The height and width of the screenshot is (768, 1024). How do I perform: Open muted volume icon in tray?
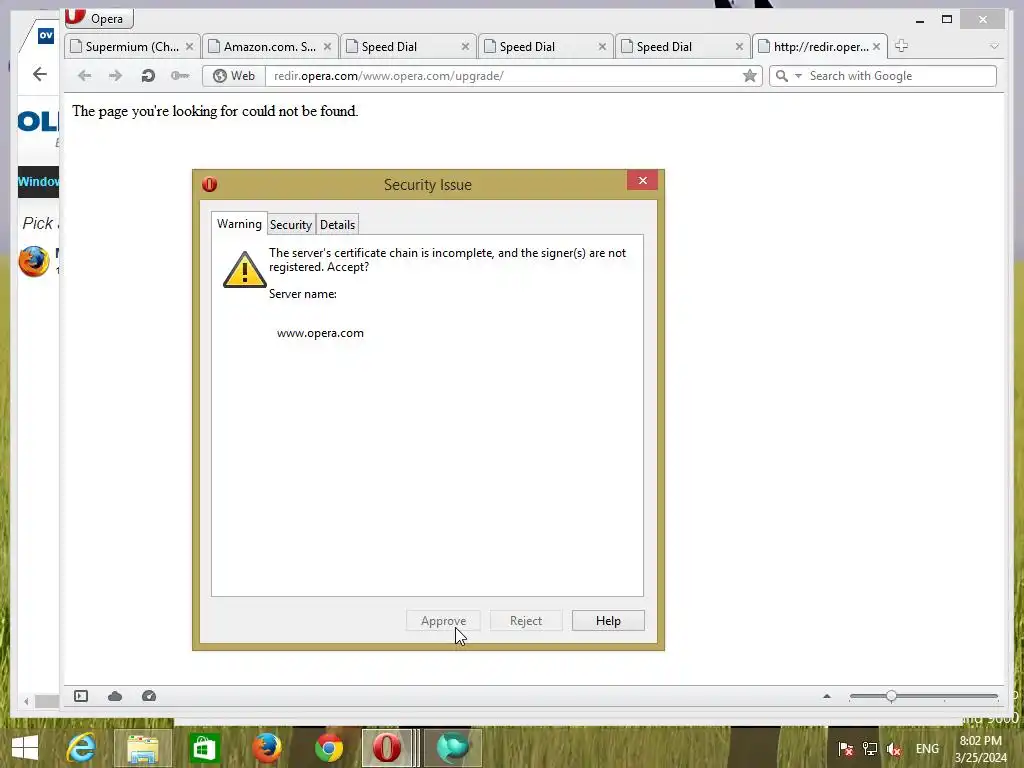click(894, 749)
